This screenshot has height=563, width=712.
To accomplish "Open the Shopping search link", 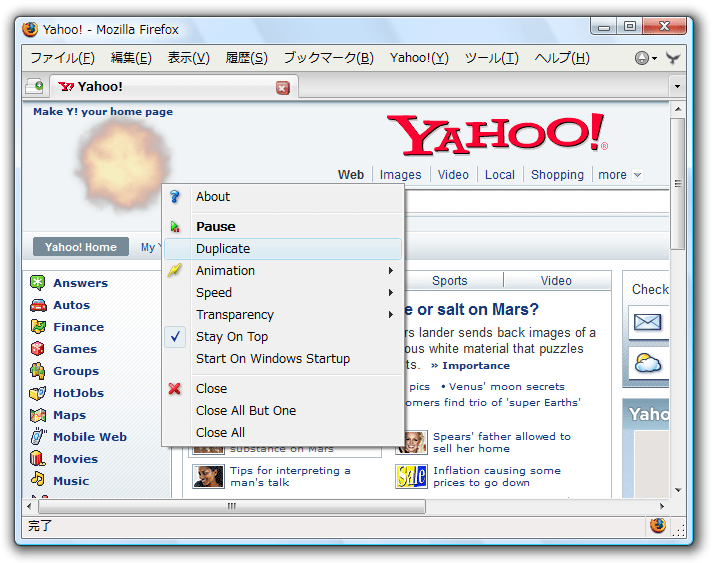I will [557, 175].
